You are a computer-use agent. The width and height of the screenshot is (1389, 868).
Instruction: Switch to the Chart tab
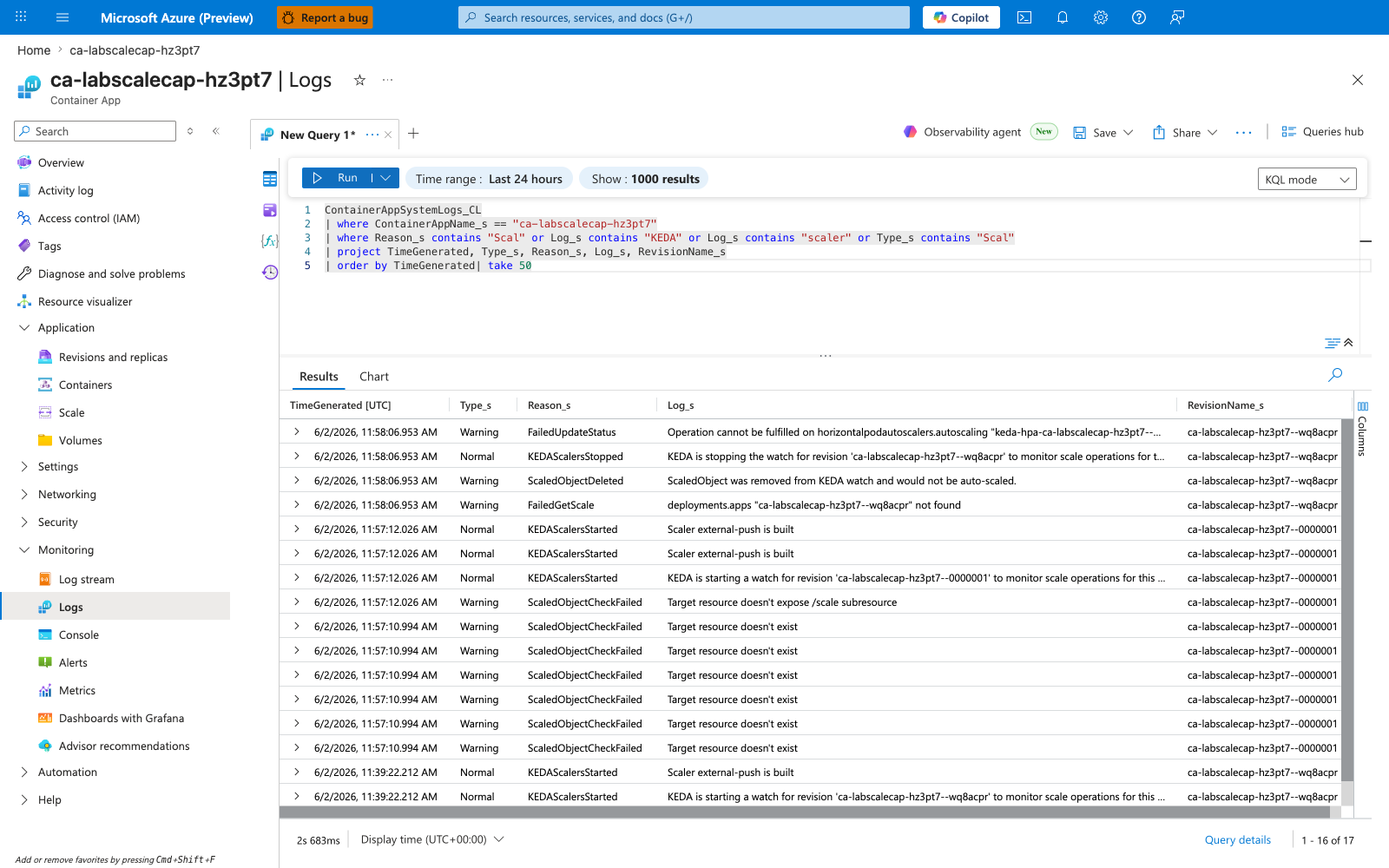click(374, 377)
